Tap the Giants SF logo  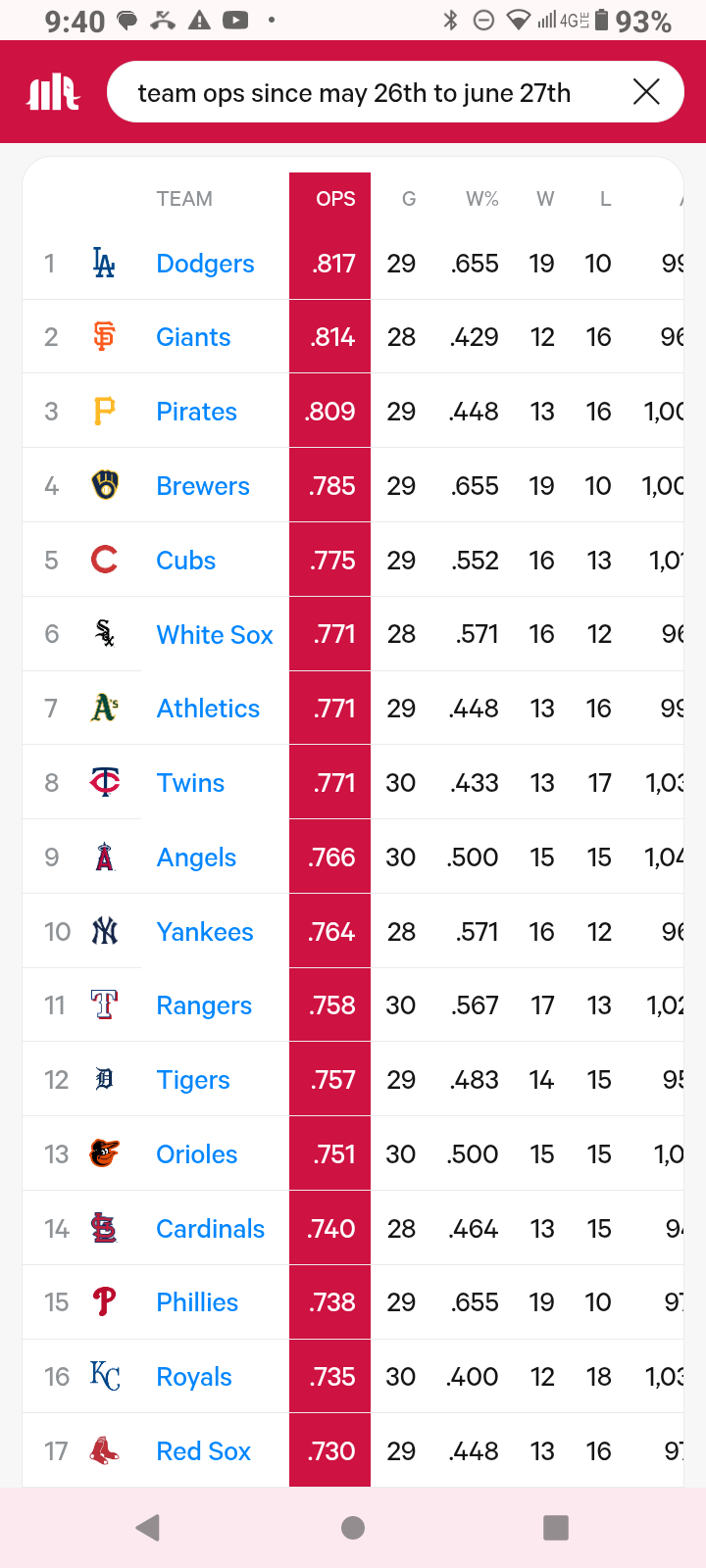click(x=104, y=336)
